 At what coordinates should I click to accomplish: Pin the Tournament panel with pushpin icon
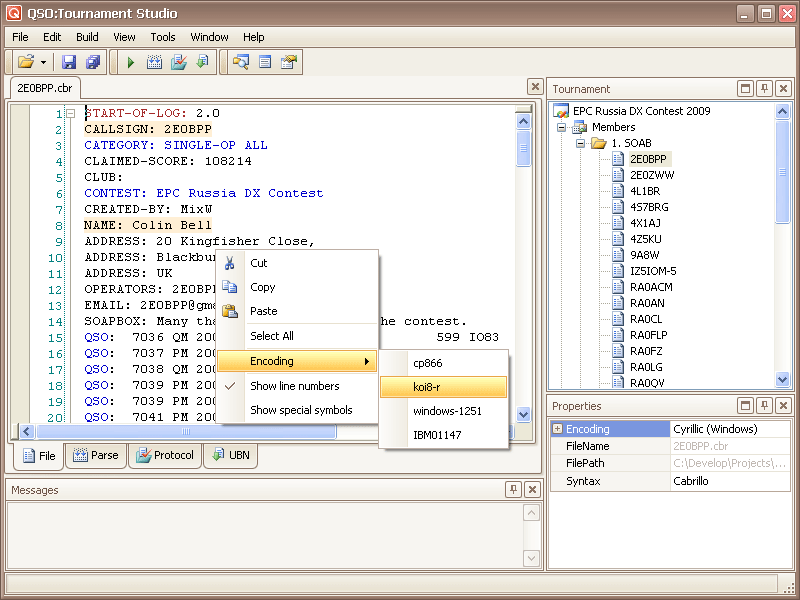pos(764,89)
